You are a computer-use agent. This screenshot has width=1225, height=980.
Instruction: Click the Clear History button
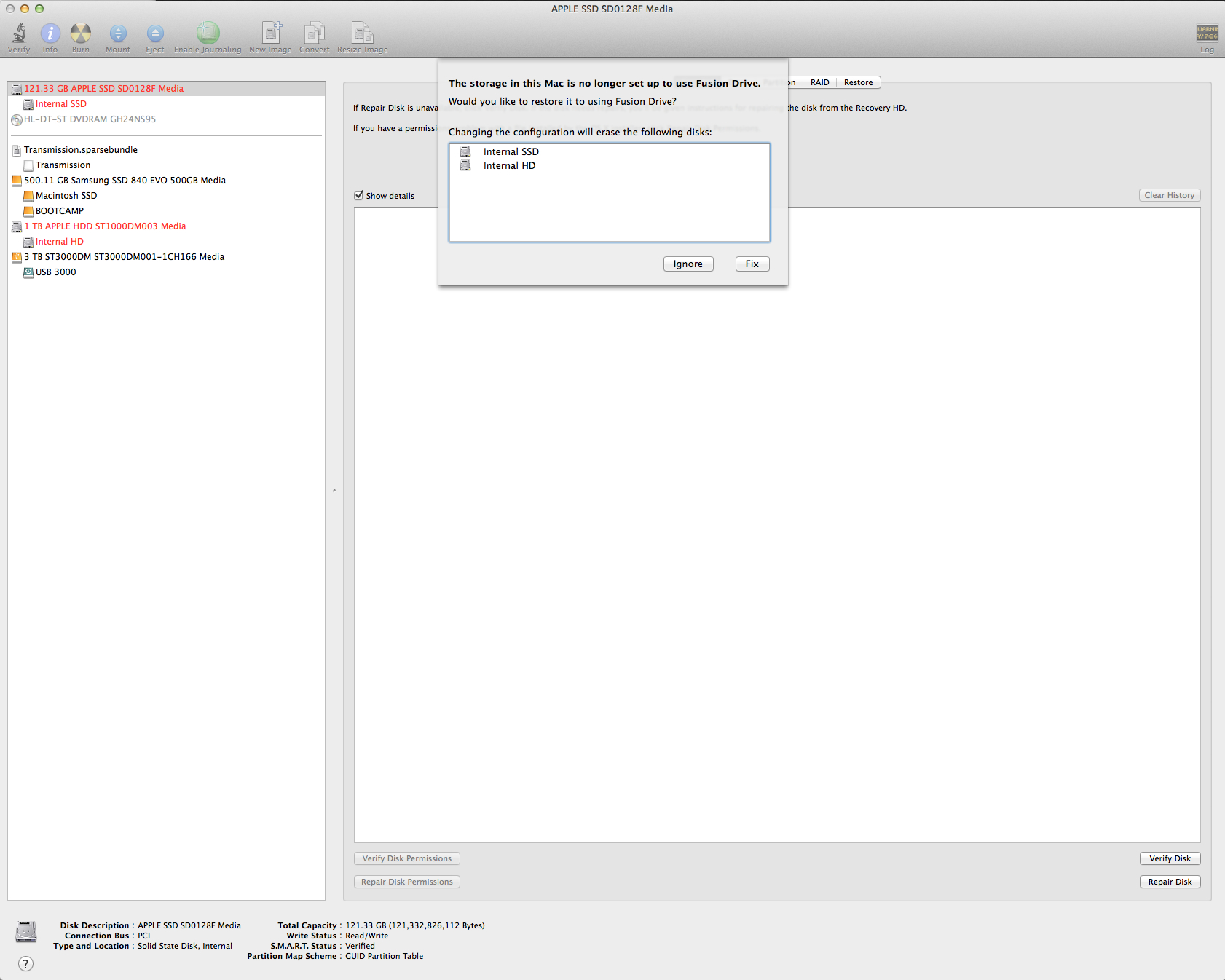[1170, 195]
